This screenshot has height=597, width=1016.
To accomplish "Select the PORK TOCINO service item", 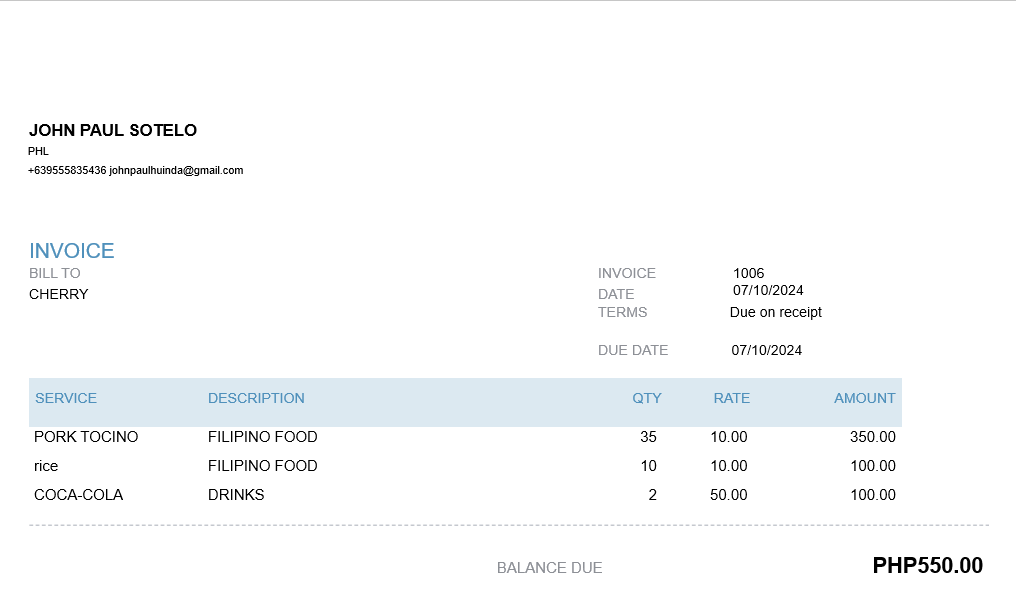I will (x=86, y=437).
